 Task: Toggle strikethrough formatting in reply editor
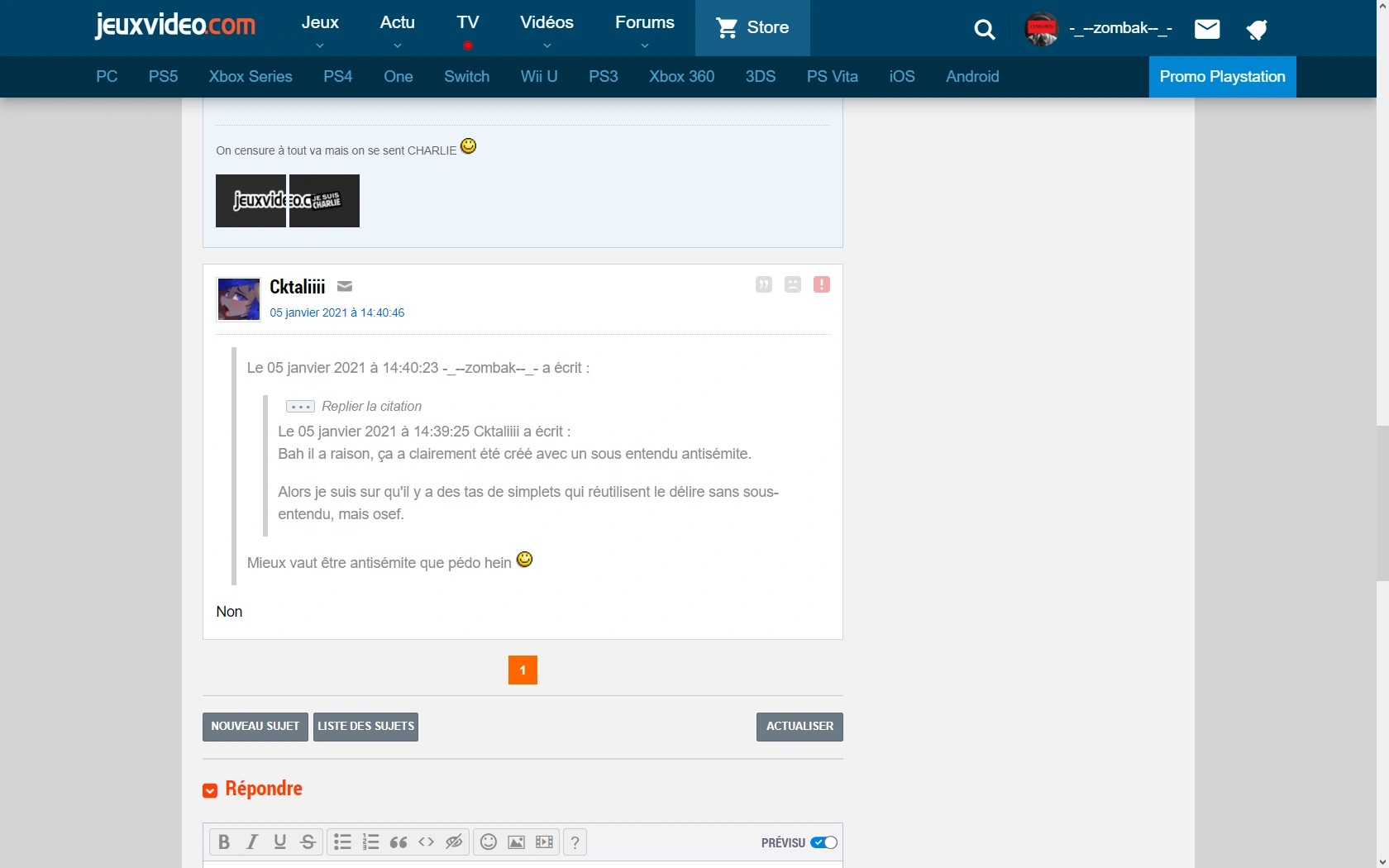308,842
